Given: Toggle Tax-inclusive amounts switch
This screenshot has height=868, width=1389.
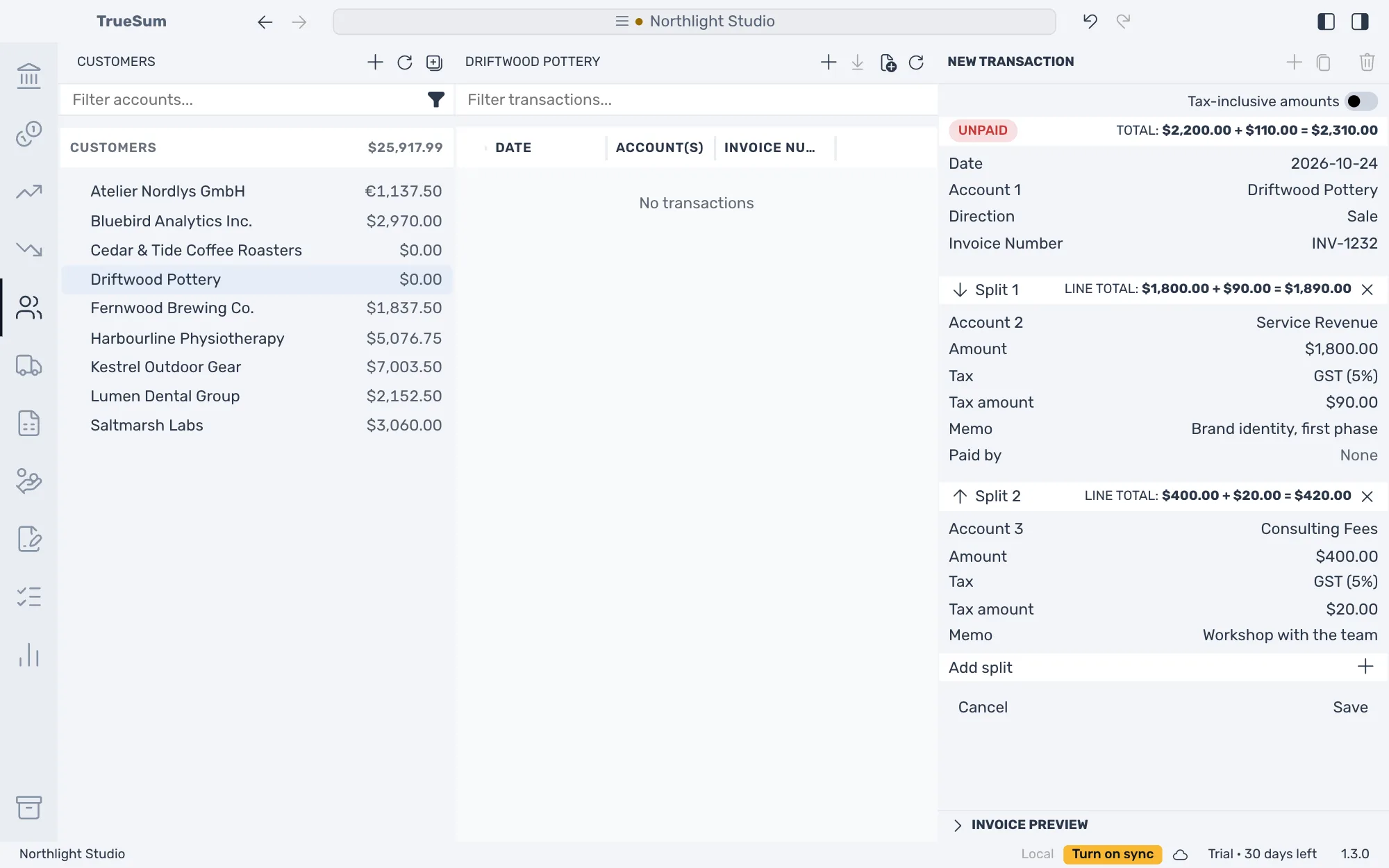Looking at the screenshot, I should (1361, 101).
